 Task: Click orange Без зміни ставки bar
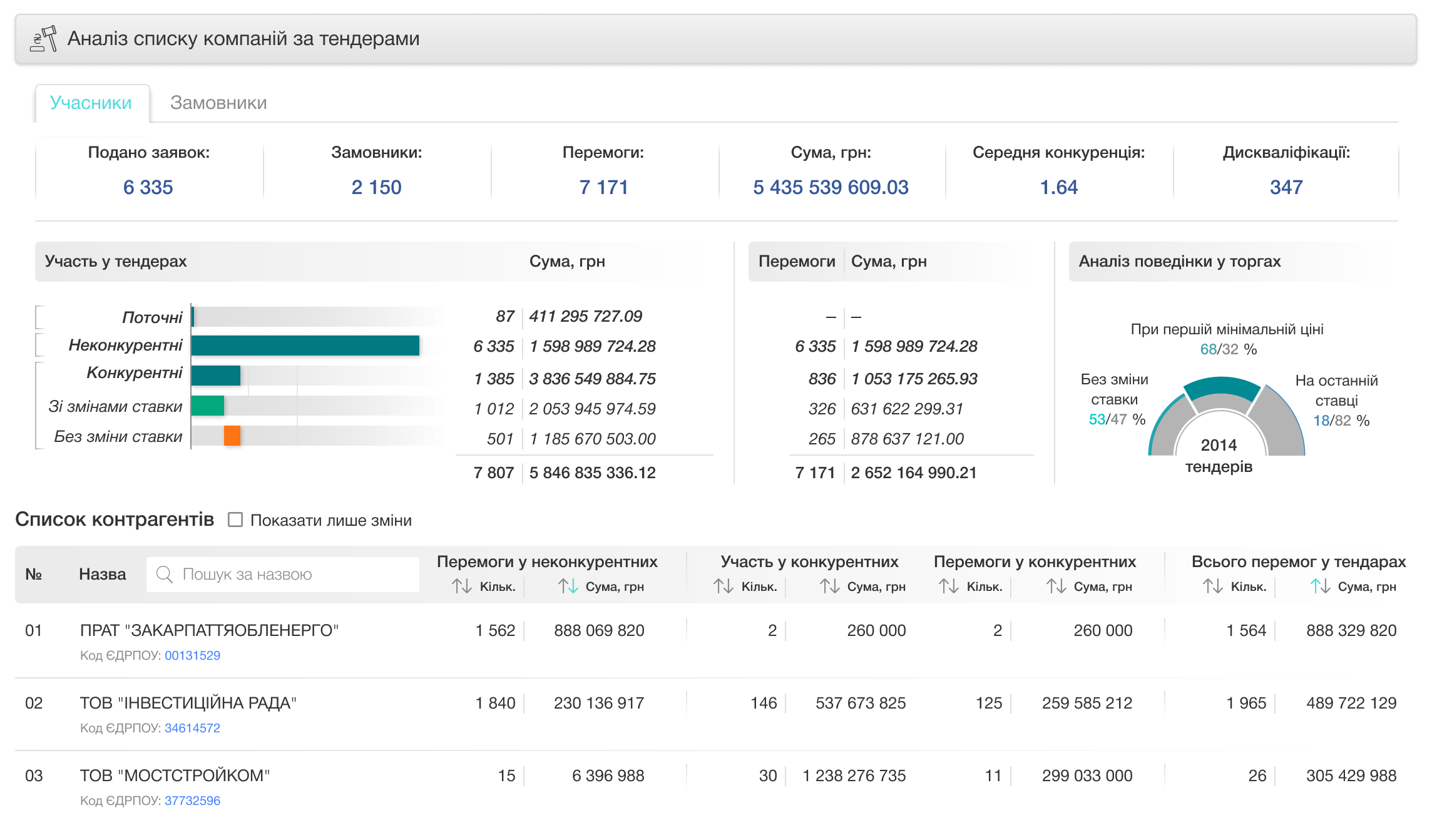232,436
